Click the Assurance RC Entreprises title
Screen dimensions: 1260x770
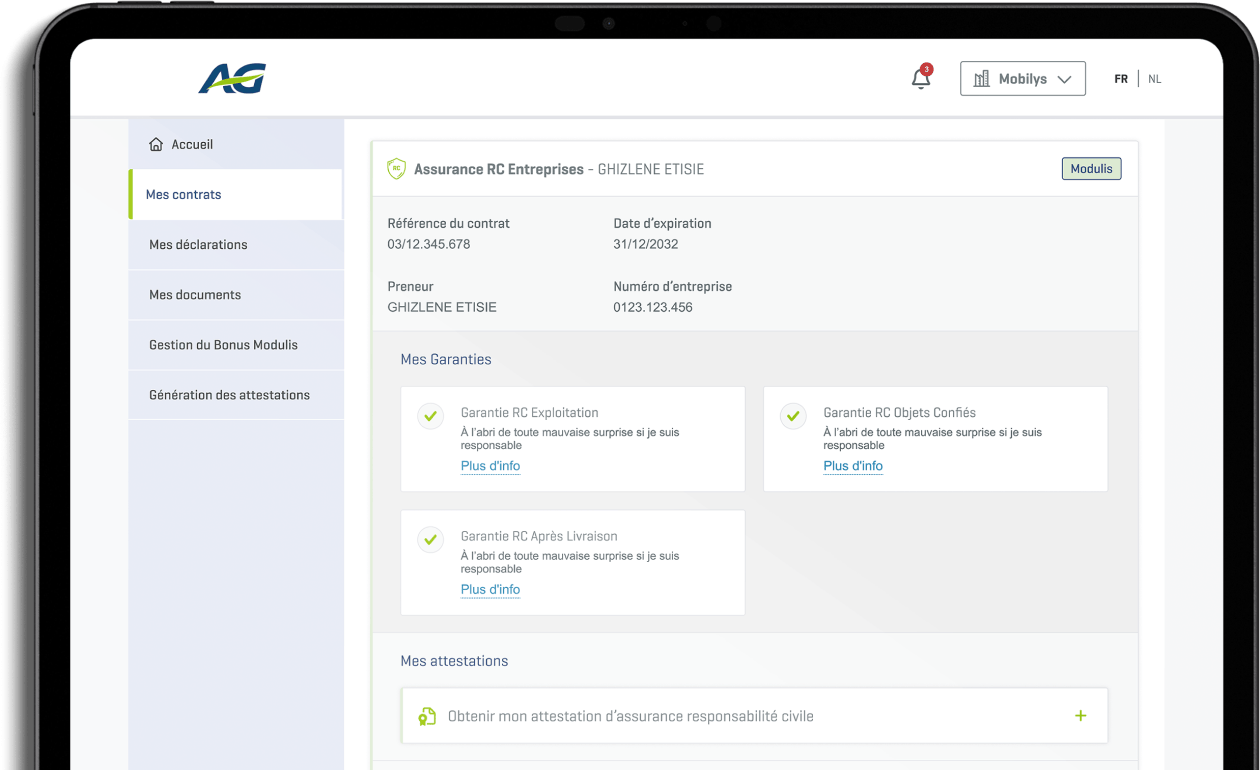(499, 170)
